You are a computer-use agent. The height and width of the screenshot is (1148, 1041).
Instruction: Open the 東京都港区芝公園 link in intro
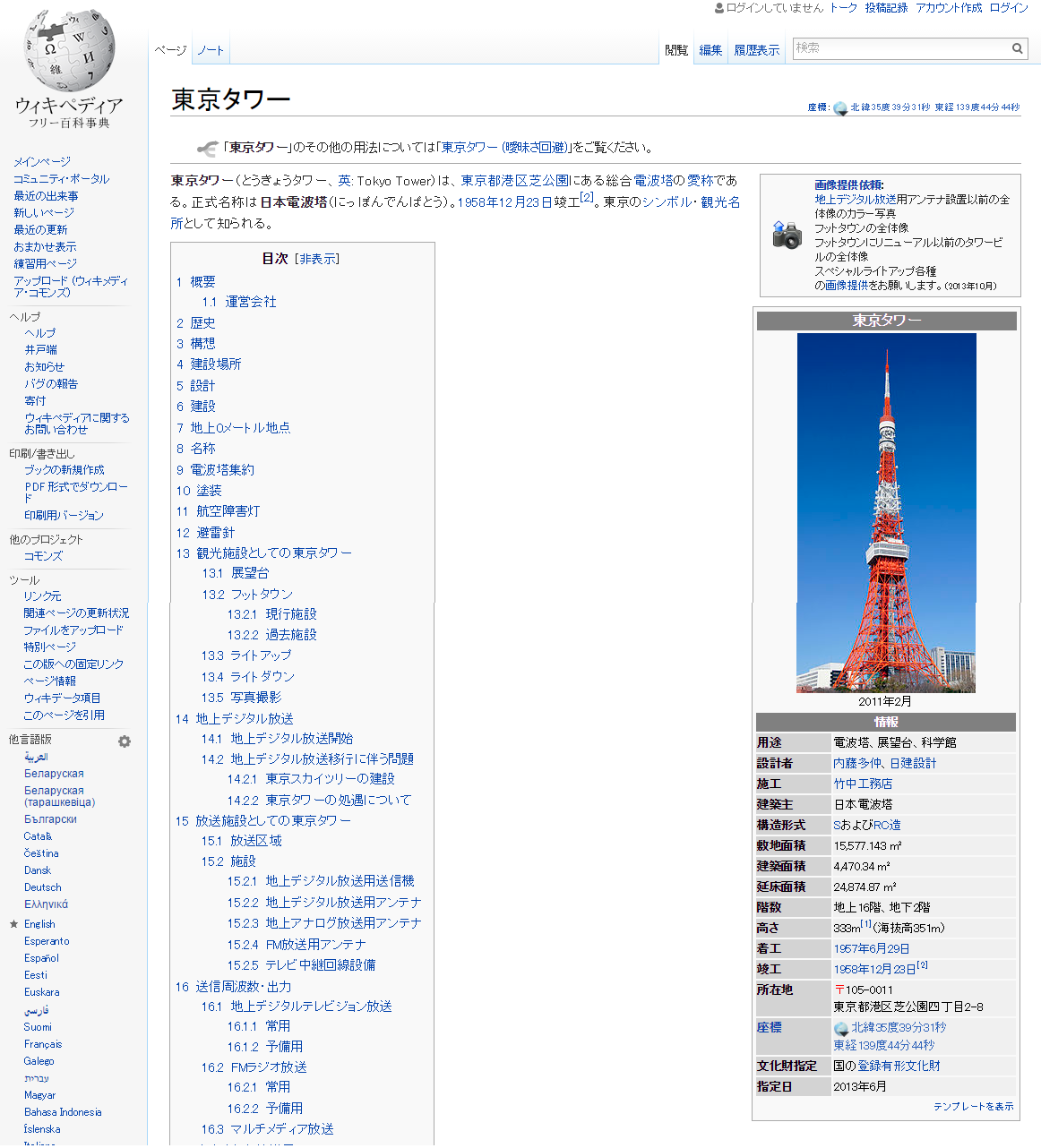(515, 181)
